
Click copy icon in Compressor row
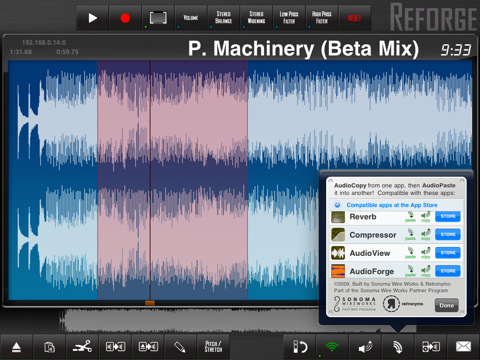click(x=426, y=235)
